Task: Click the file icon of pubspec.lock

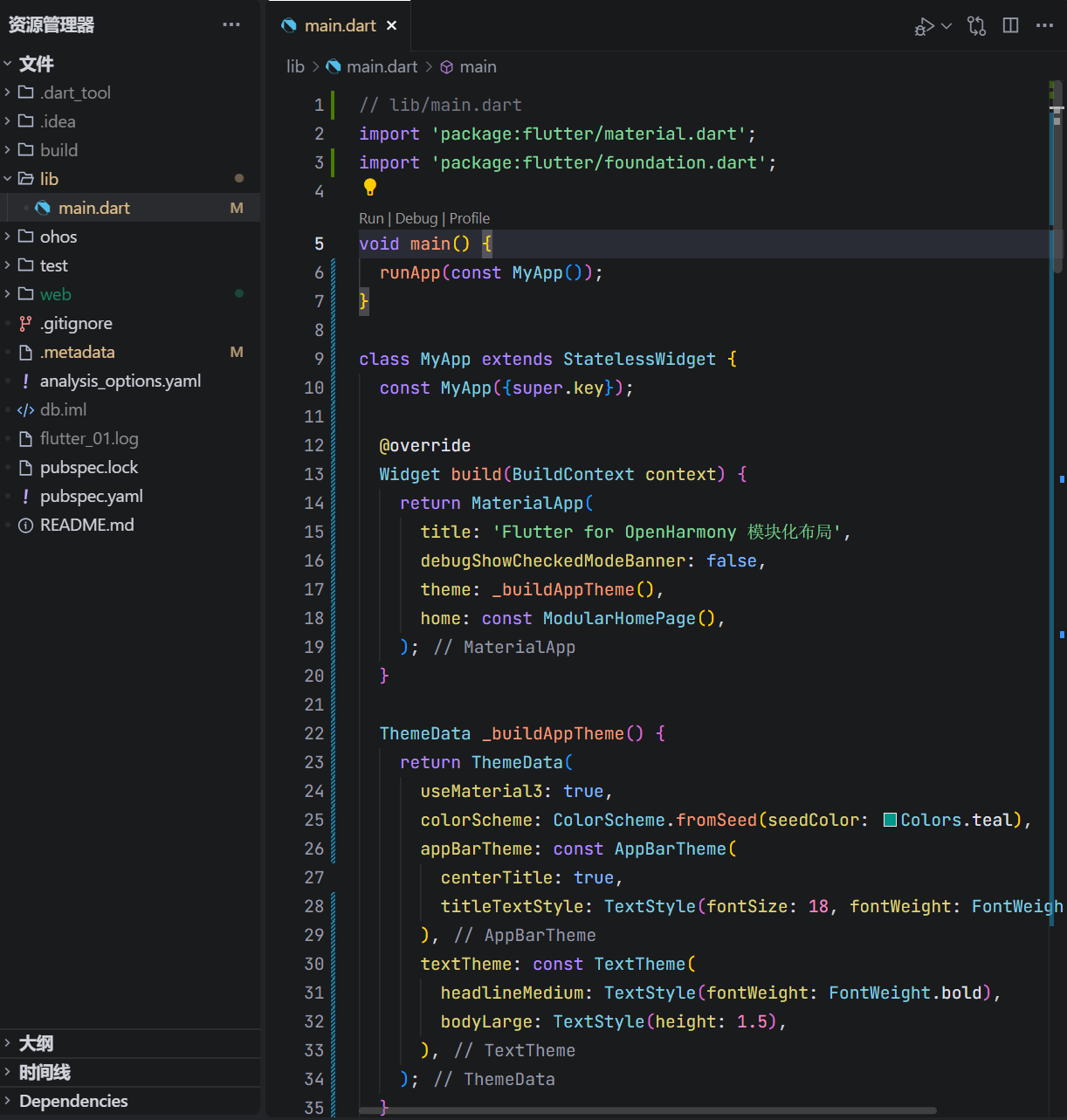Action: pos(25,467)
